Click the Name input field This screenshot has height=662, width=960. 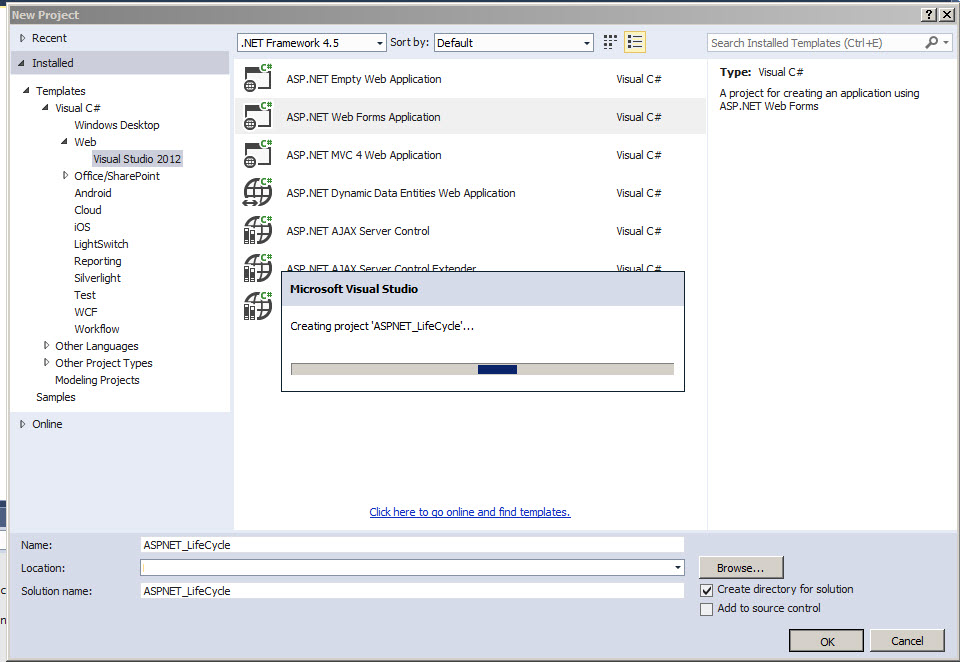(411, 544)
